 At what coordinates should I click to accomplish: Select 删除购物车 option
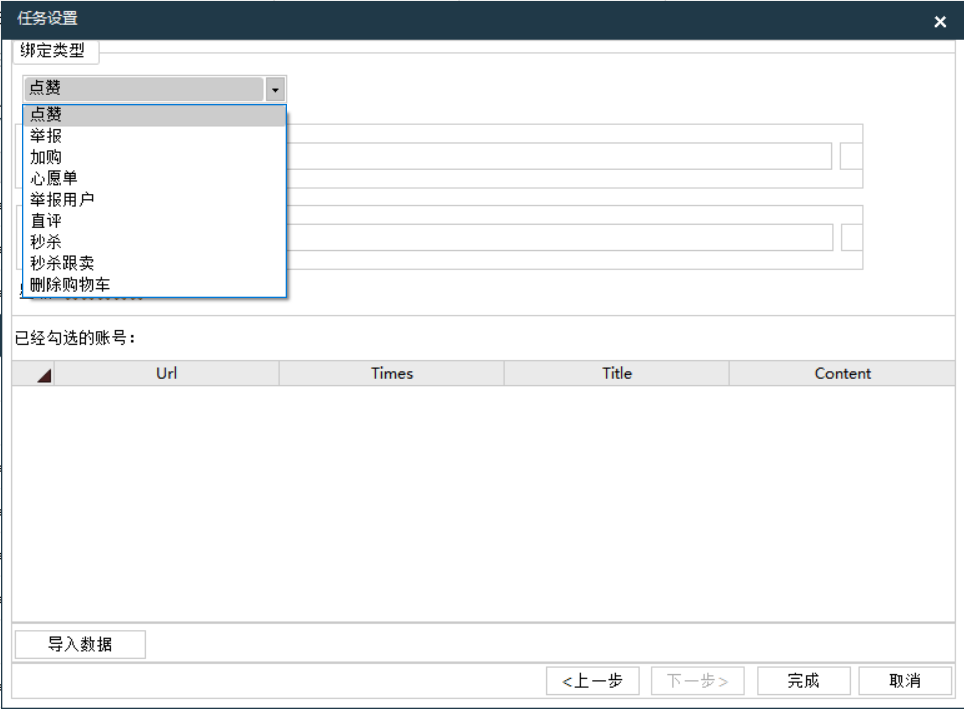pyautogui.click(x=155, y=285)
